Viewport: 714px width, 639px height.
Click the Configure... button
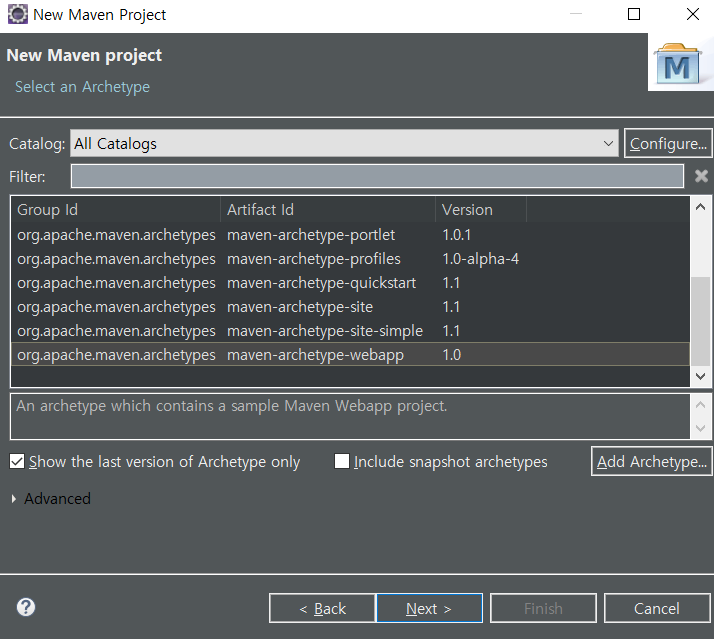pyautogui.click(x=668, y=143)
